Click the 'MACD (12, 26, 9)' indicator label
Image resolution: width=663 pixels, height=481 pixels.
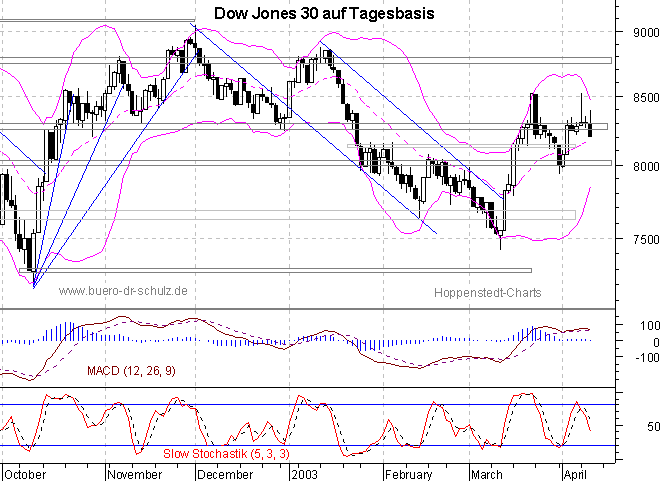131,371
